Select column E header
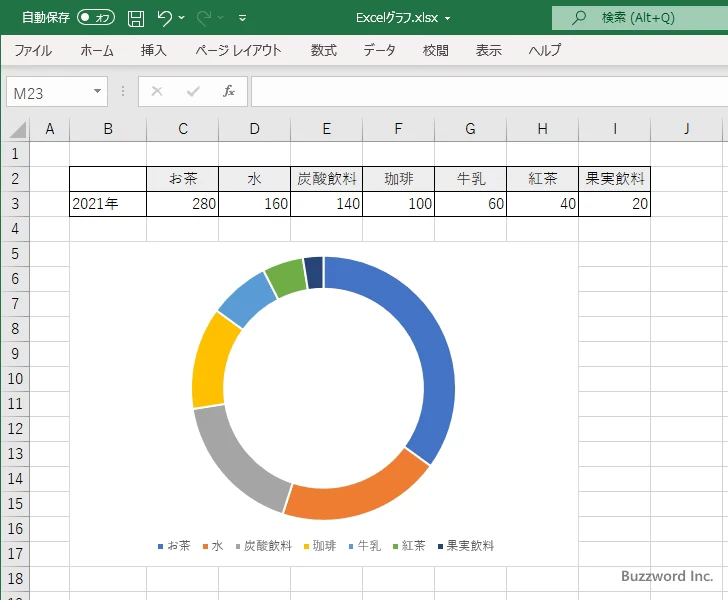The width and height of the screenshot is (728, 600). (326, 129)
